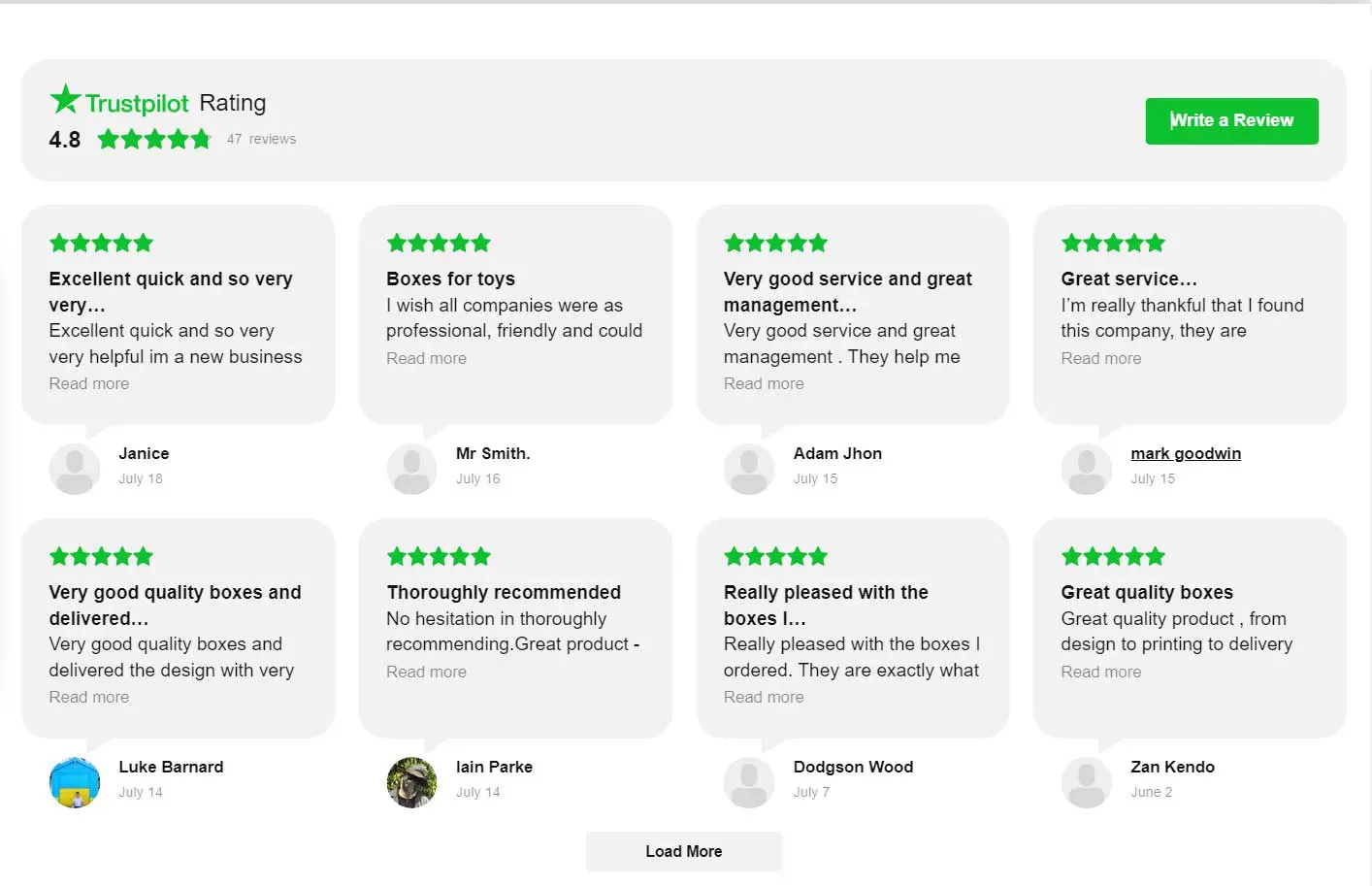Expand Read more on Great service review
This screenshot has width=1372, height=886.
tap(1101, 358)
